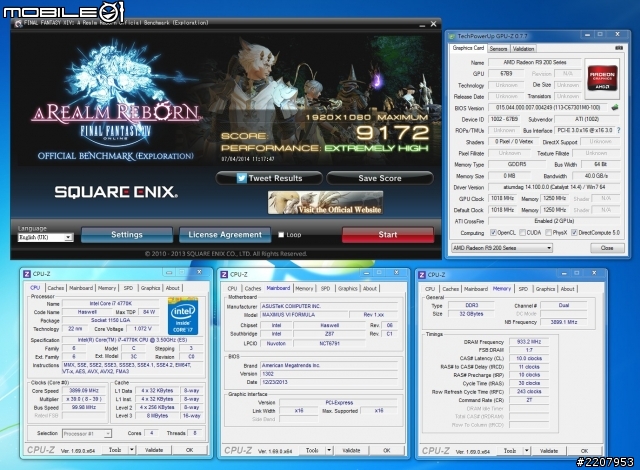
Task: Switch to Sensors tab in GPU-Z
Action: 498,49
